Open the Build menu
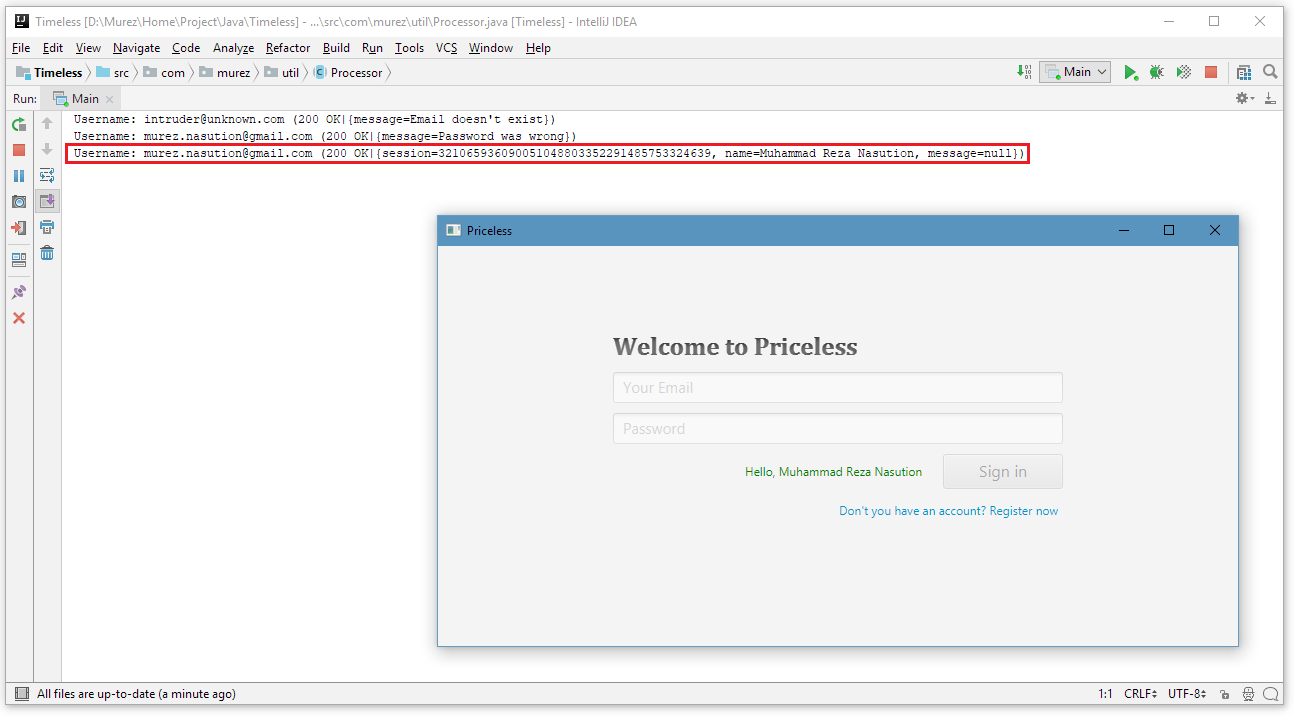 click(x=336, y=48)
